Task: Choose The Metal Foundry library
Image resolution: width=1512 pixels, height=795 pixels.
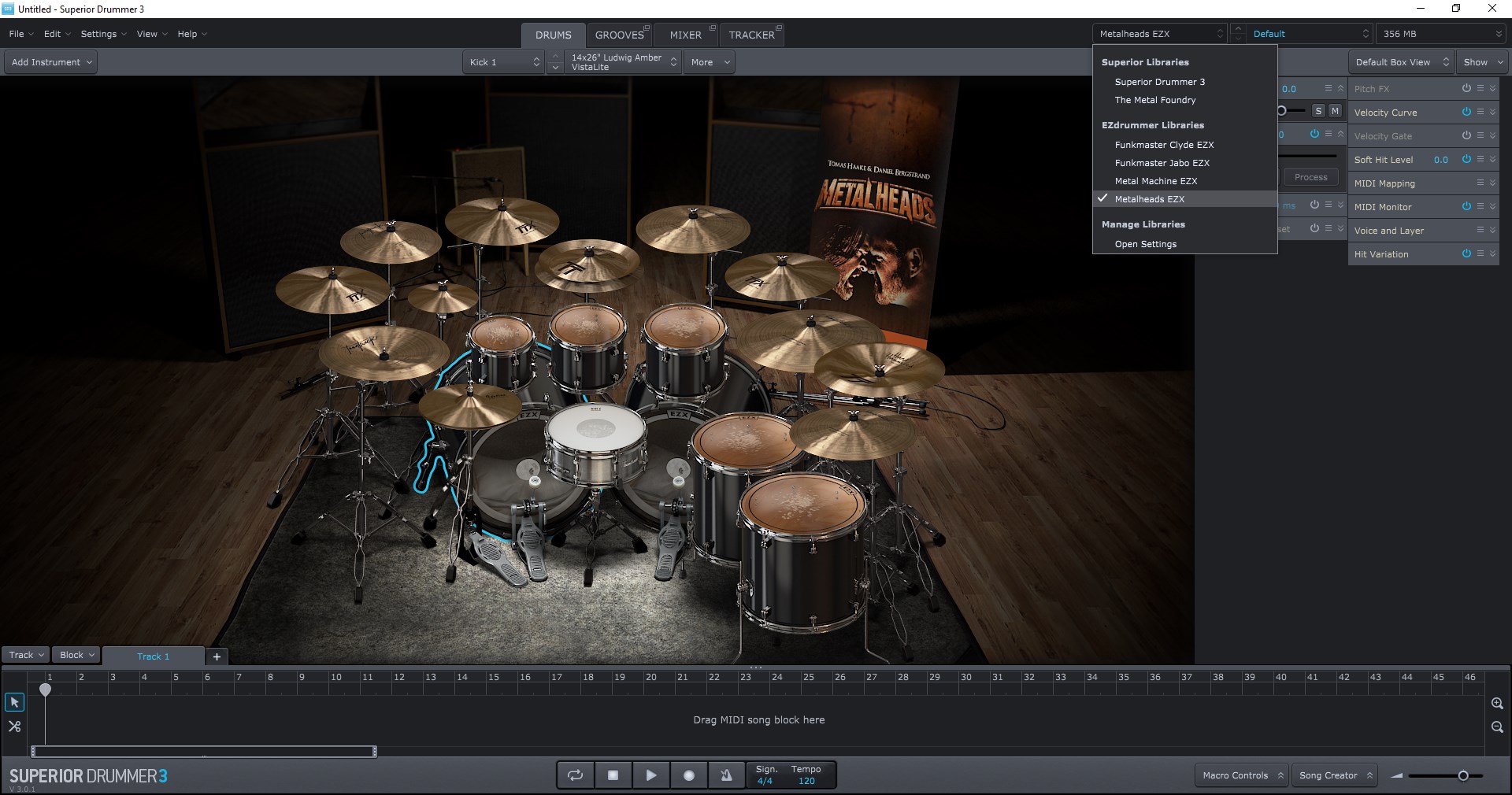Action: tap(1154, 100)
